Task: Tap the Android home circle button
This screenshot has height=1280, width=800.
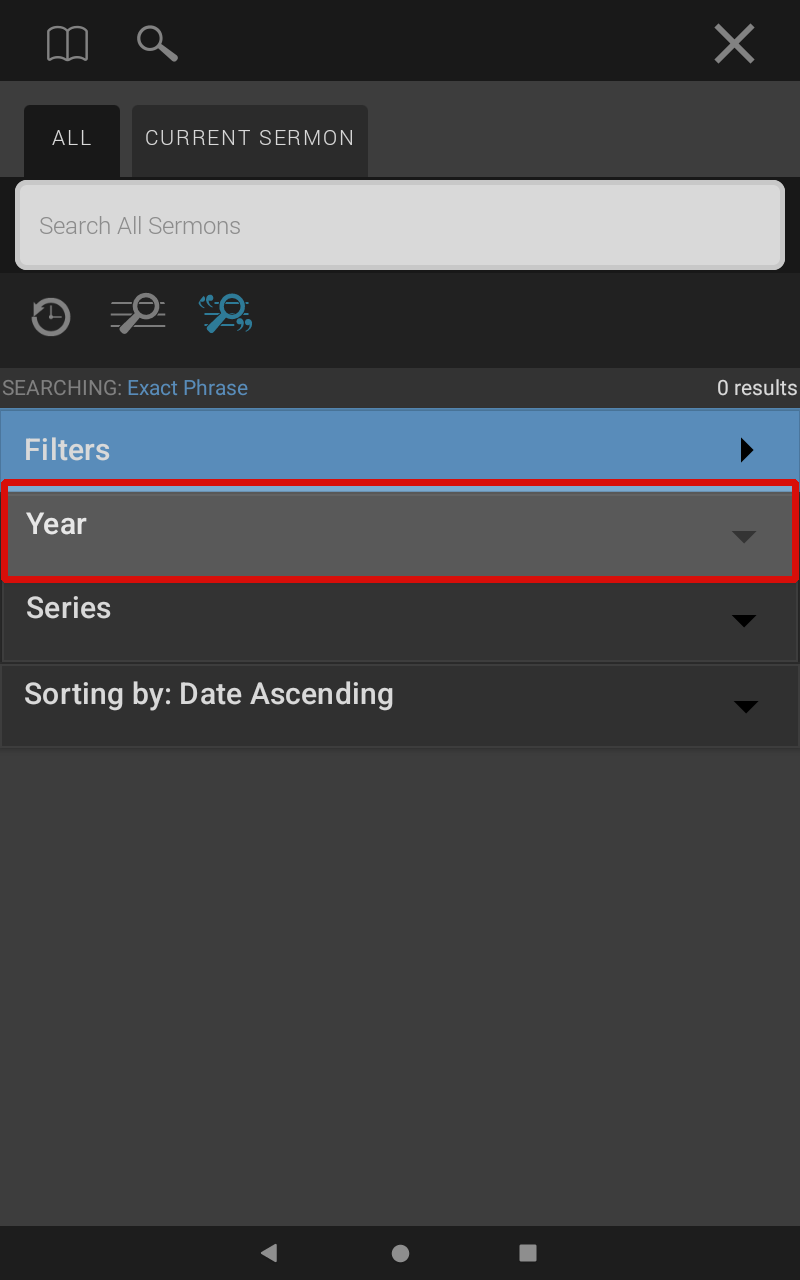Action: point(400,1252)
